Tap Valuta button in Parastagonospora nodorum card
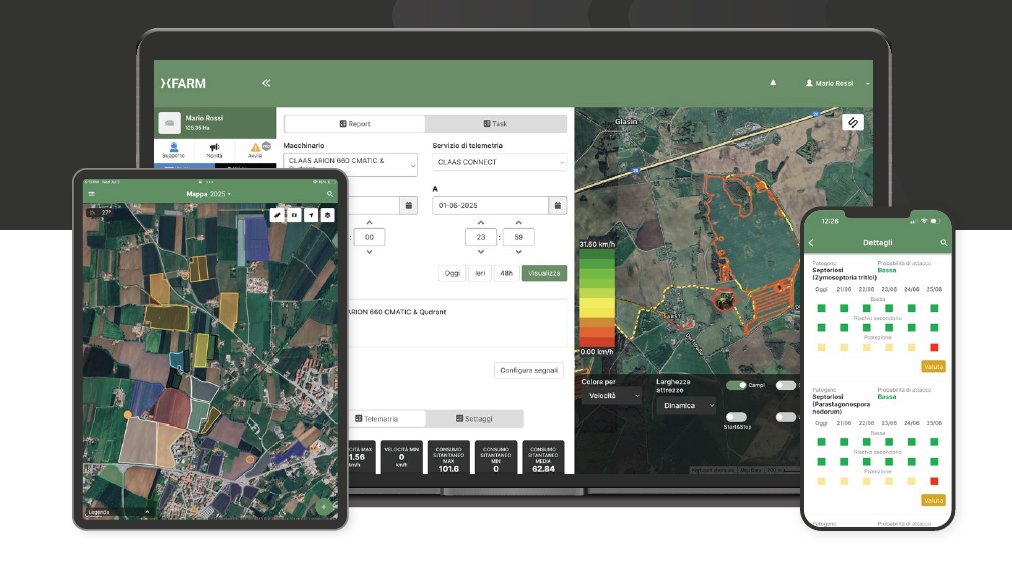 [x=933, y=500]
